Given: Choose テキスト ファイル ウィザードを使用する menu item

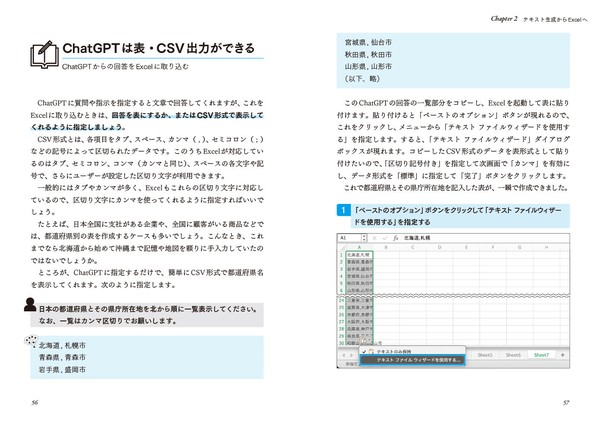Looking at the screenshot, I should click(412, 360).
